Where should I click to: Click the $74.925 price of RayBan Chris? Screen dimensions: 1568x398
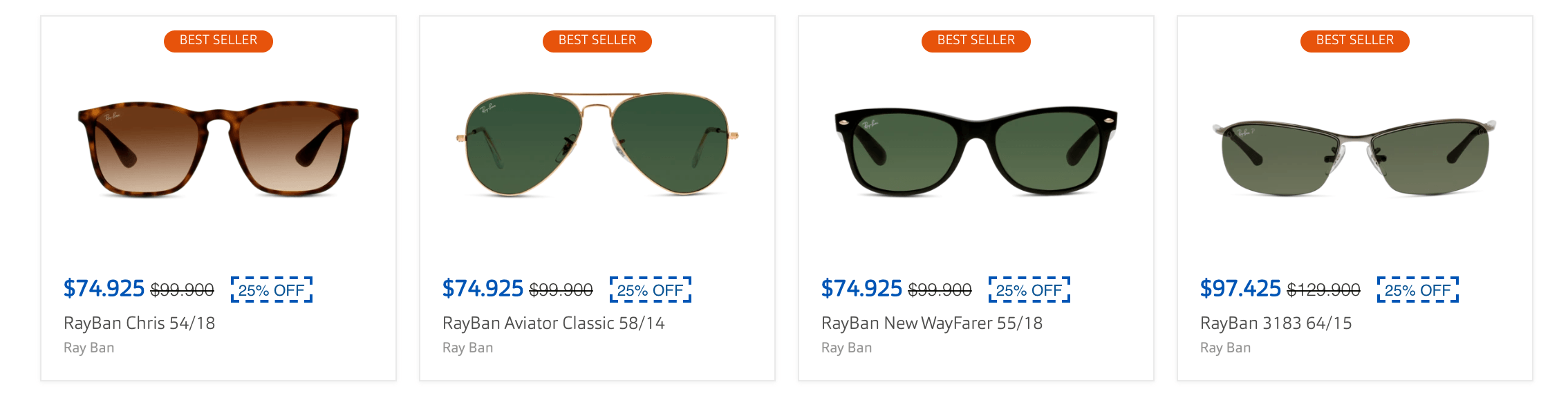click(104, 289)
